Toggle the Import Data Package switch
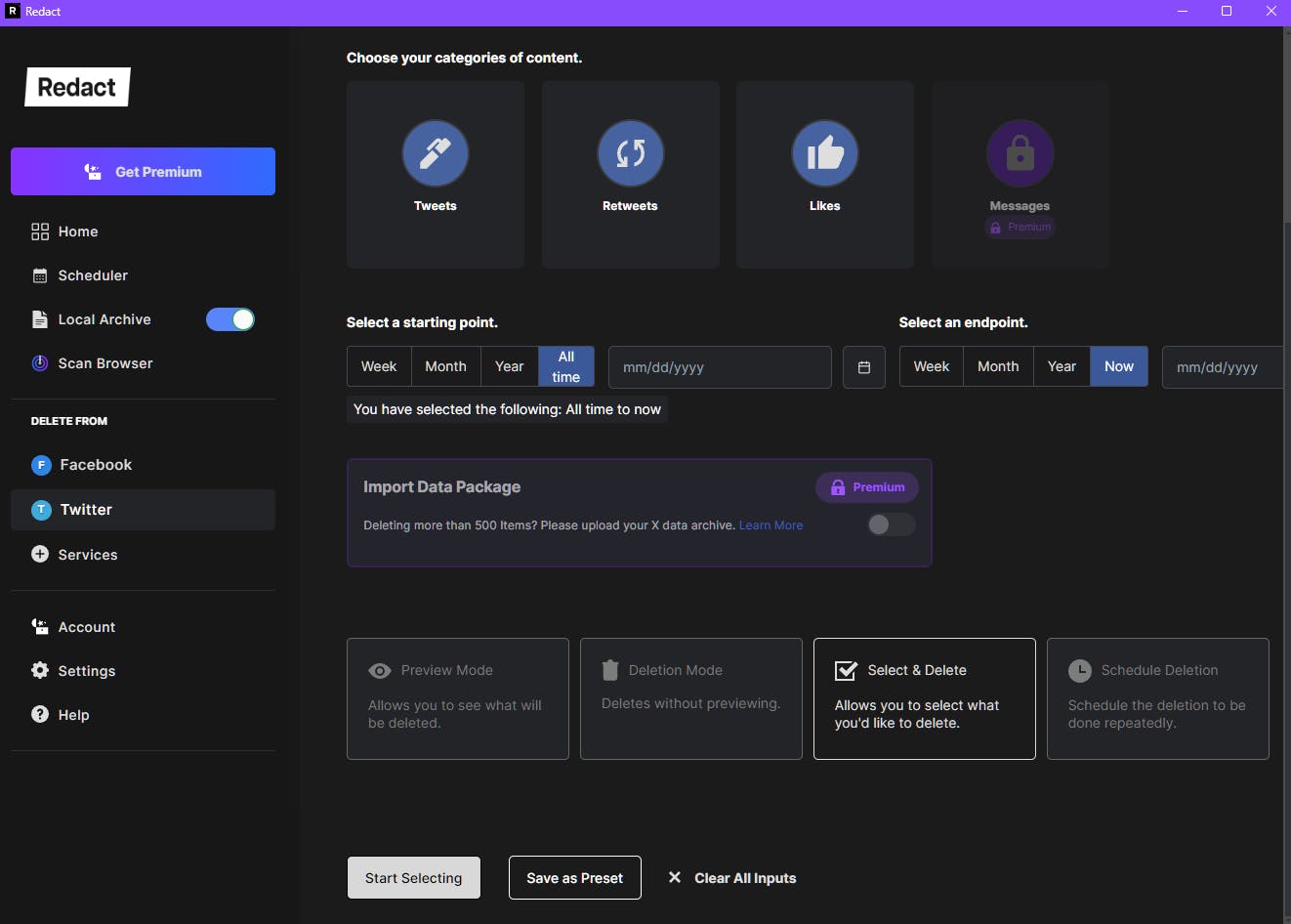 coord(892,525)
